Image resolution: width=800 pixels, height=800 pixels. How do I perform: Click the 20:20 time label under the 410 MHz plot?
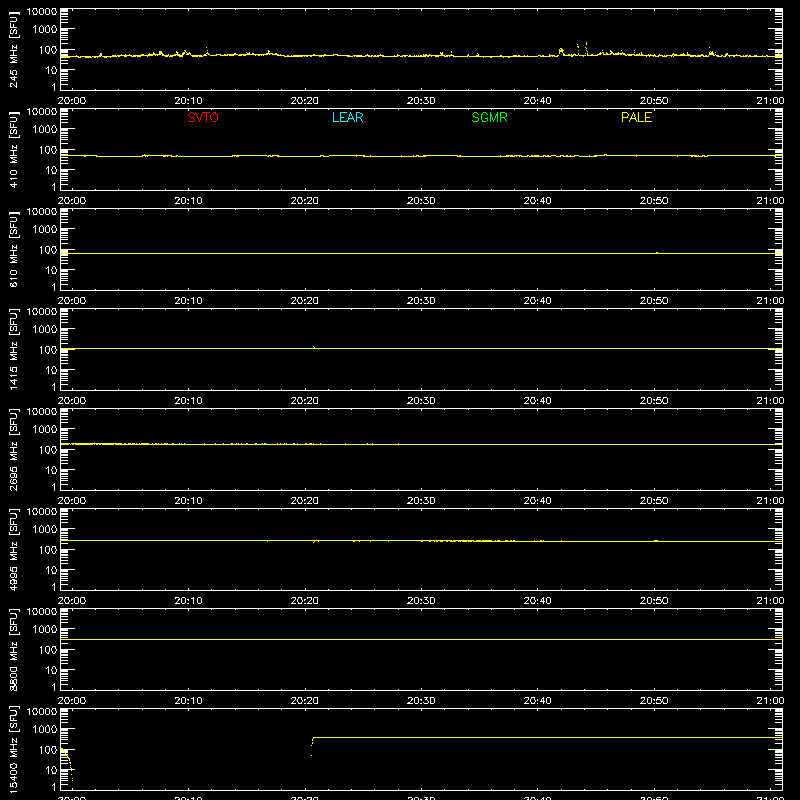305,201
